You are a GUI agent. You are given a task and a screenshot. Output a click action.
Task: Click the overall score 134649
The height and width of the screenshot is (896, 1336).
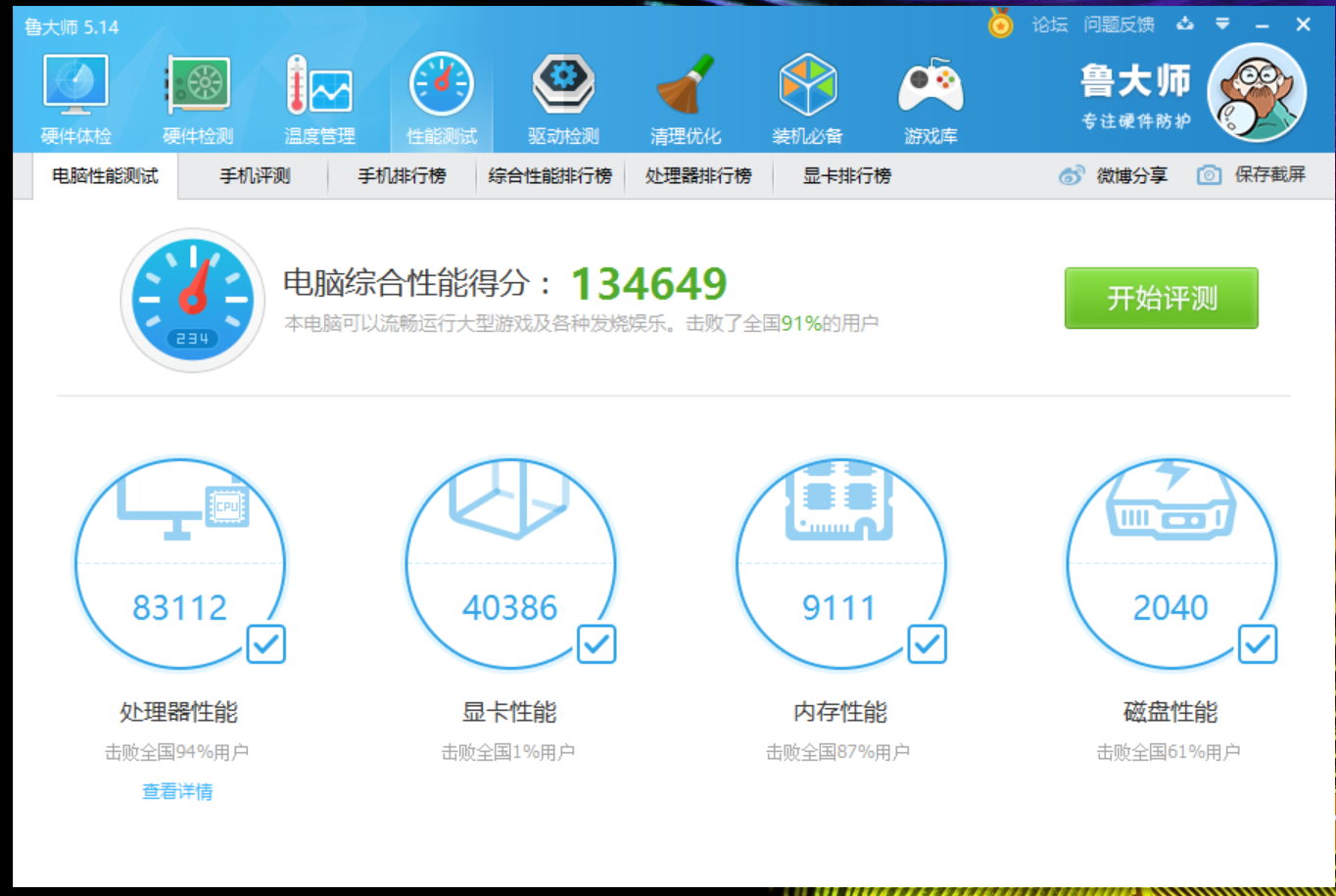click(649, 284)
